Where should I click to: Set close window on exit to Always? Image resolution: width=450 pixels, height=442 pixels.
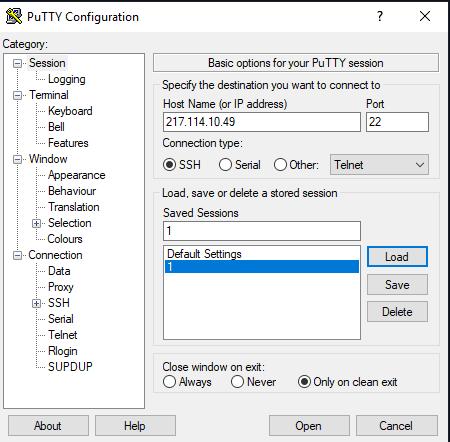coord(169,382)
